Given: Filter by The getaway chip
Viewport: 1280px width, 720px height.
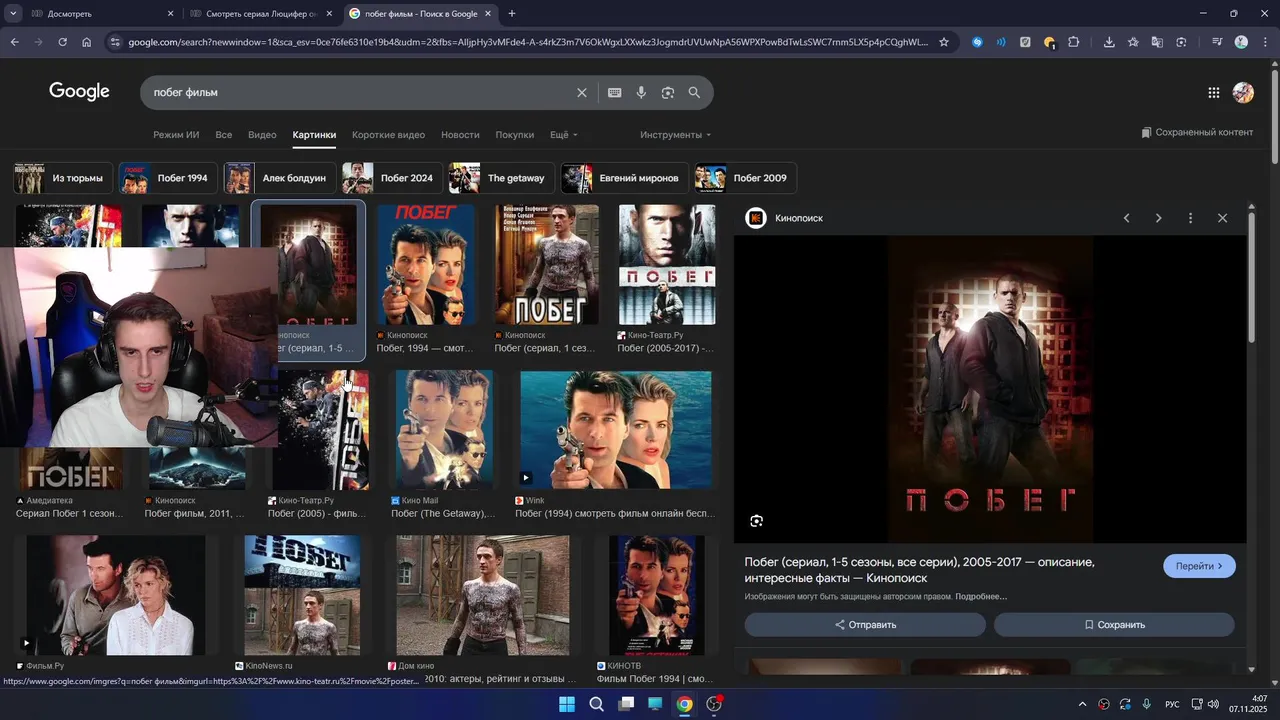Looking at the screenshot, I should point(502,178).
